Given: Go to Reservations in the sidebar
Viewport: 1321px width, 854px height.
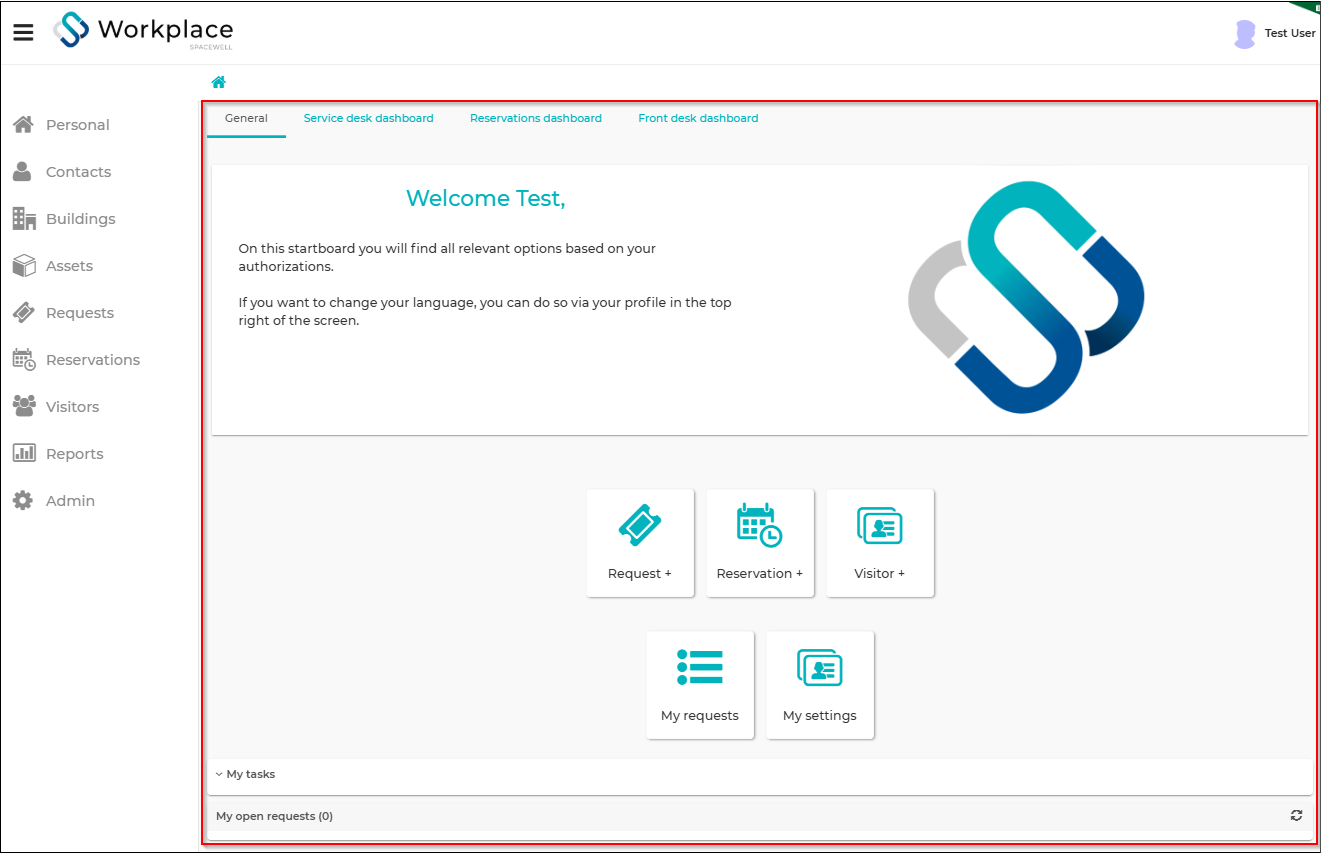Looking at the screenshot, I should pos(93,360).
